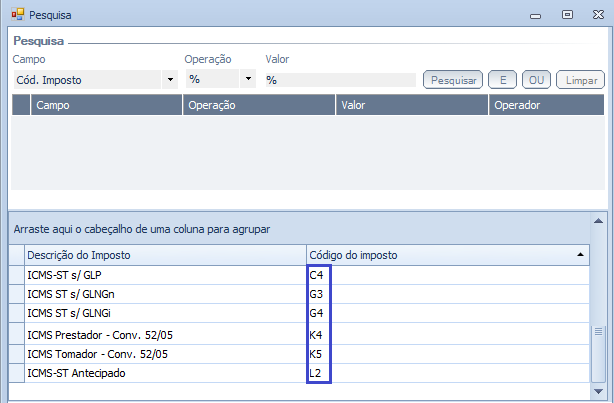Viewport: 614px width, 403px height.
Task: Select the ICMS ST s/ GLNGn row
Action: [164, 294]
